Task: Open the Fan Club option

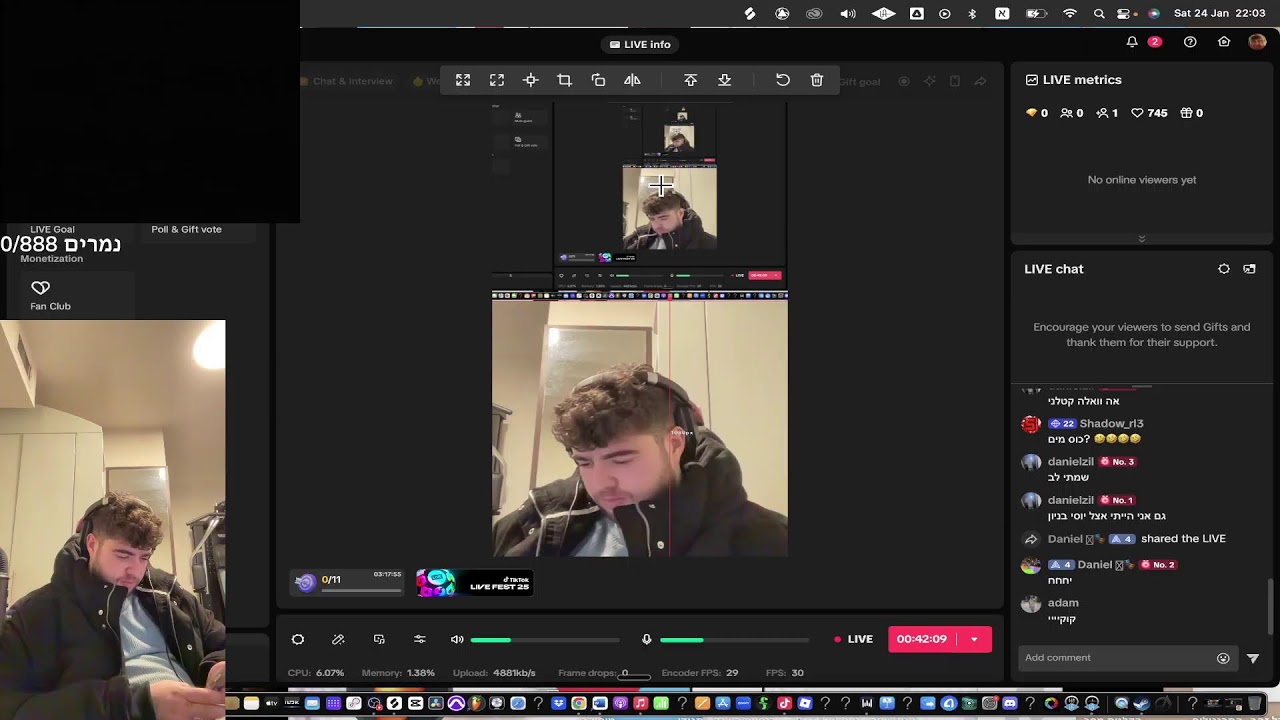Action: (50, 306)
